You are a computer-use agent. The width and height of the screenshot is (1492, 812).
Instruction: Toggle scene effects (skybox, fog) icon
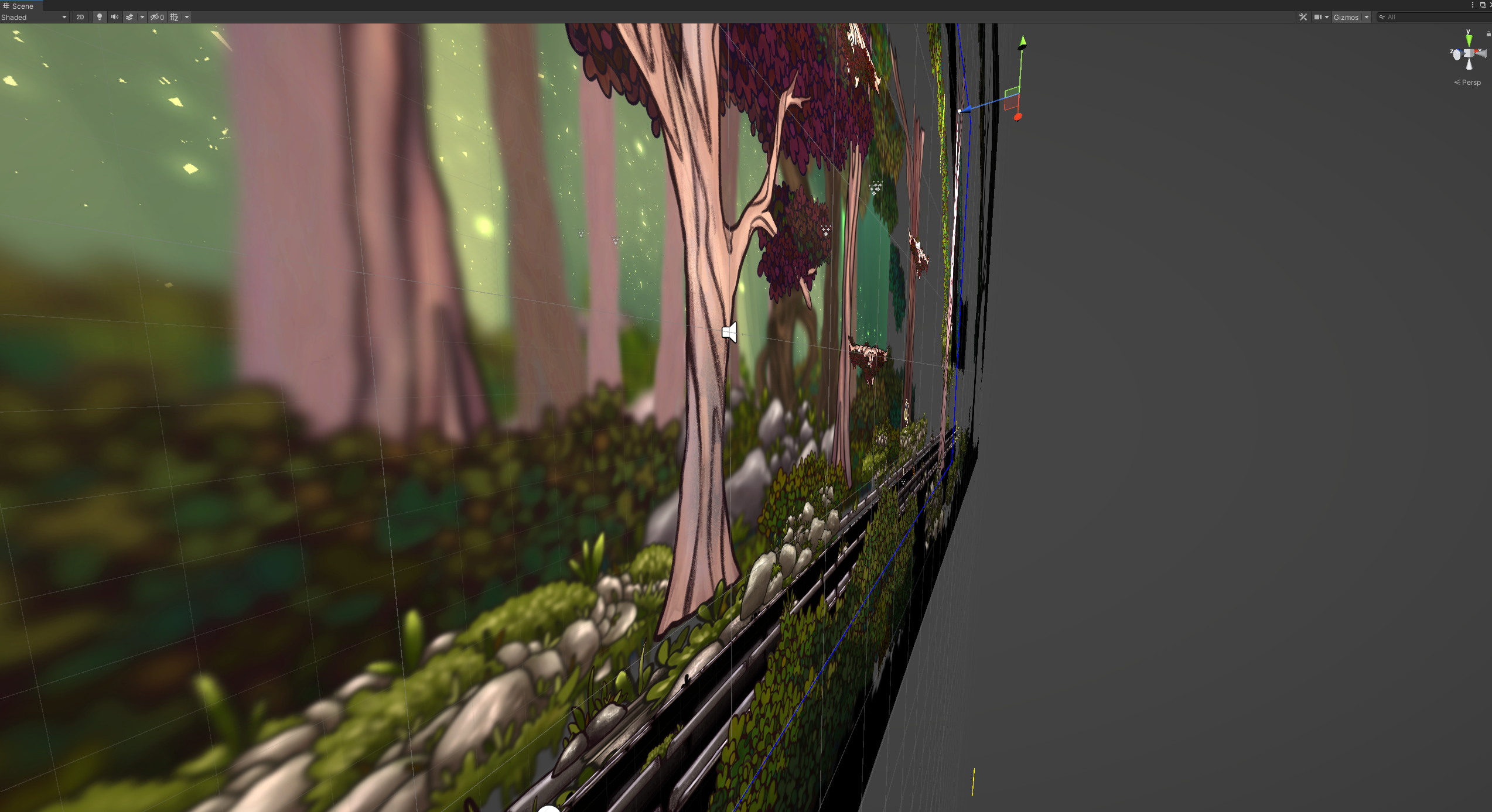[x=129, y=17]
